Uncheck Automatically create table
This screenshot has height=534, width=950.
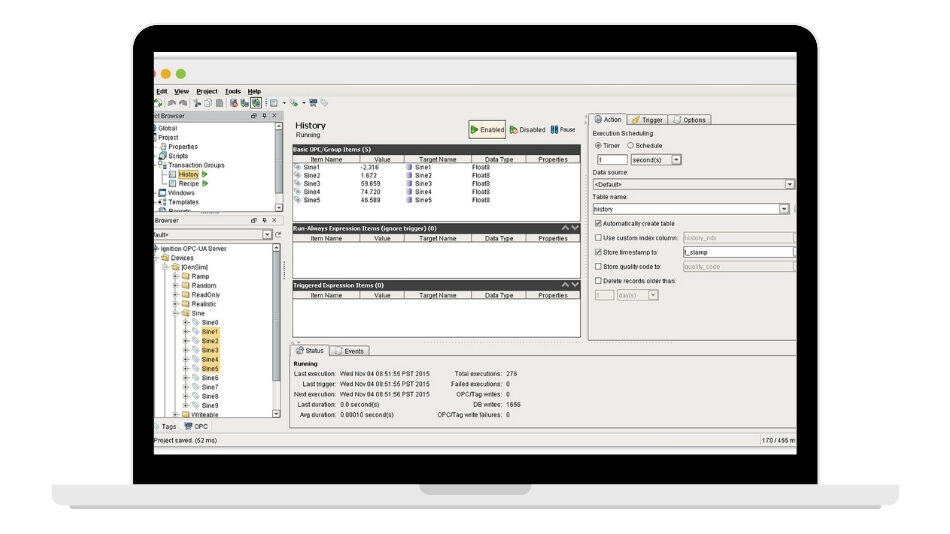(x=598, y=224)
